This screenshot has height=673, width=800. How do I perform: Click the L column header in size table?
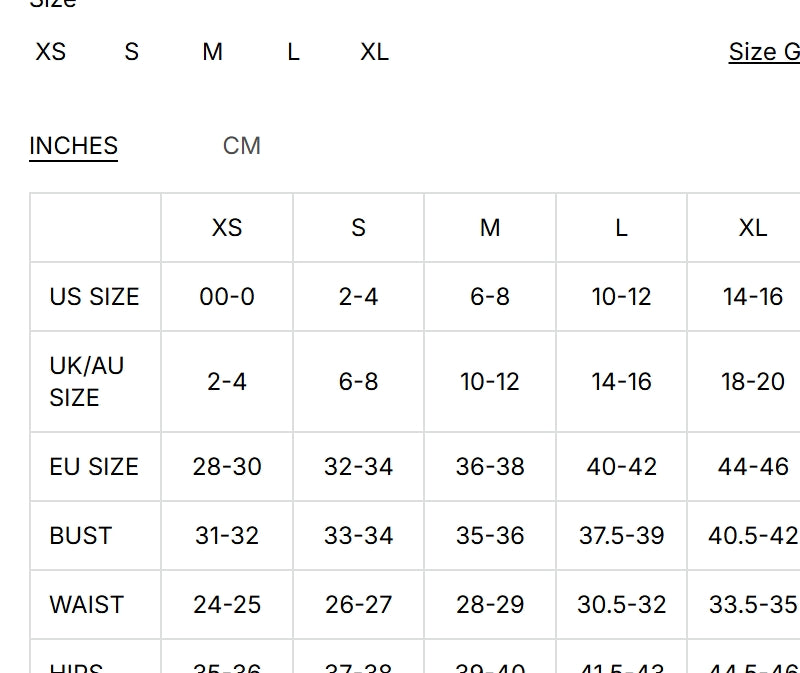(x=621, y=228)
